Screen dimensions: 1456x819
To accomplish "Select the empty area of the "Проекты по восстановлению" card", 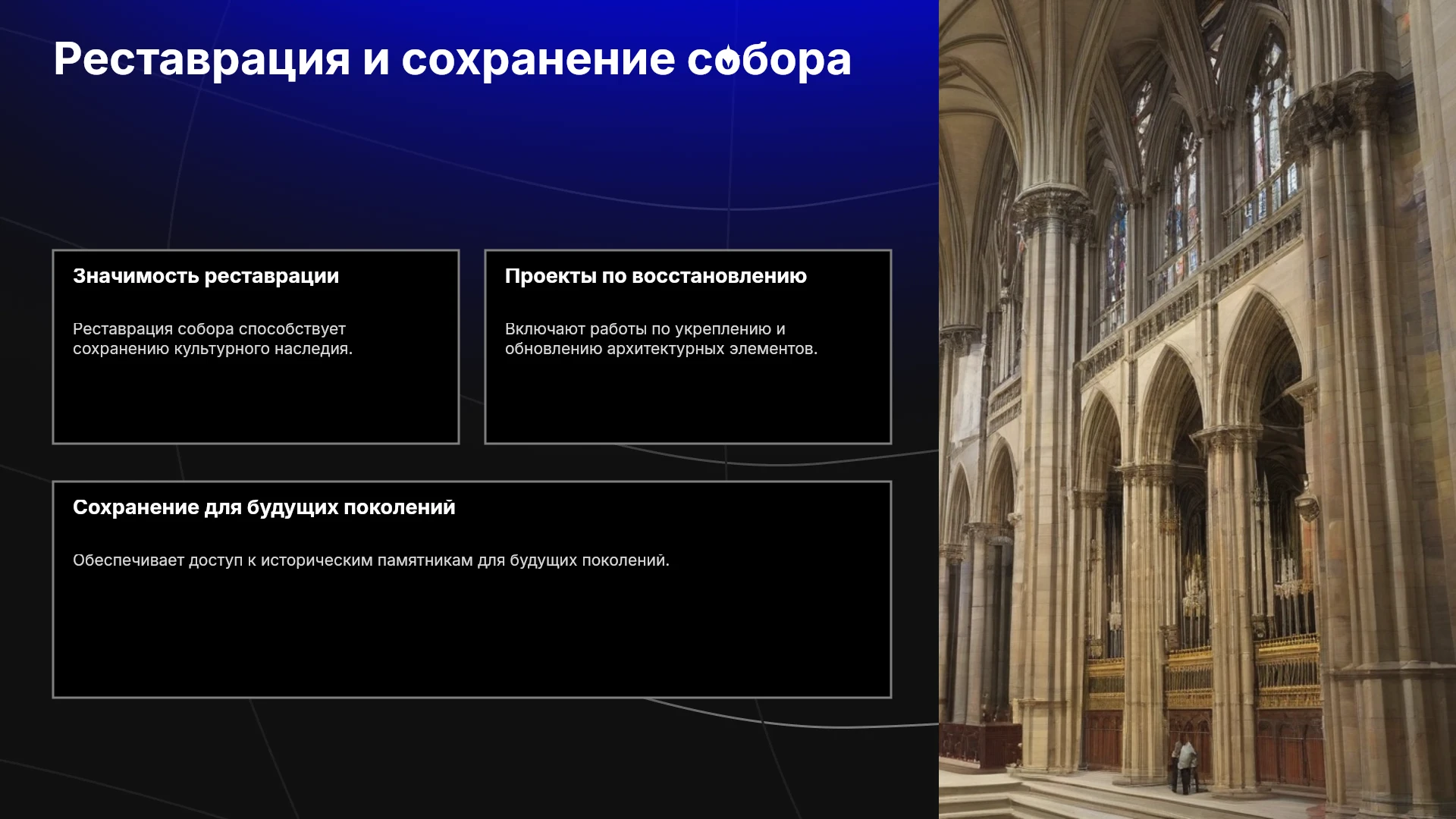I will (688, 402).
